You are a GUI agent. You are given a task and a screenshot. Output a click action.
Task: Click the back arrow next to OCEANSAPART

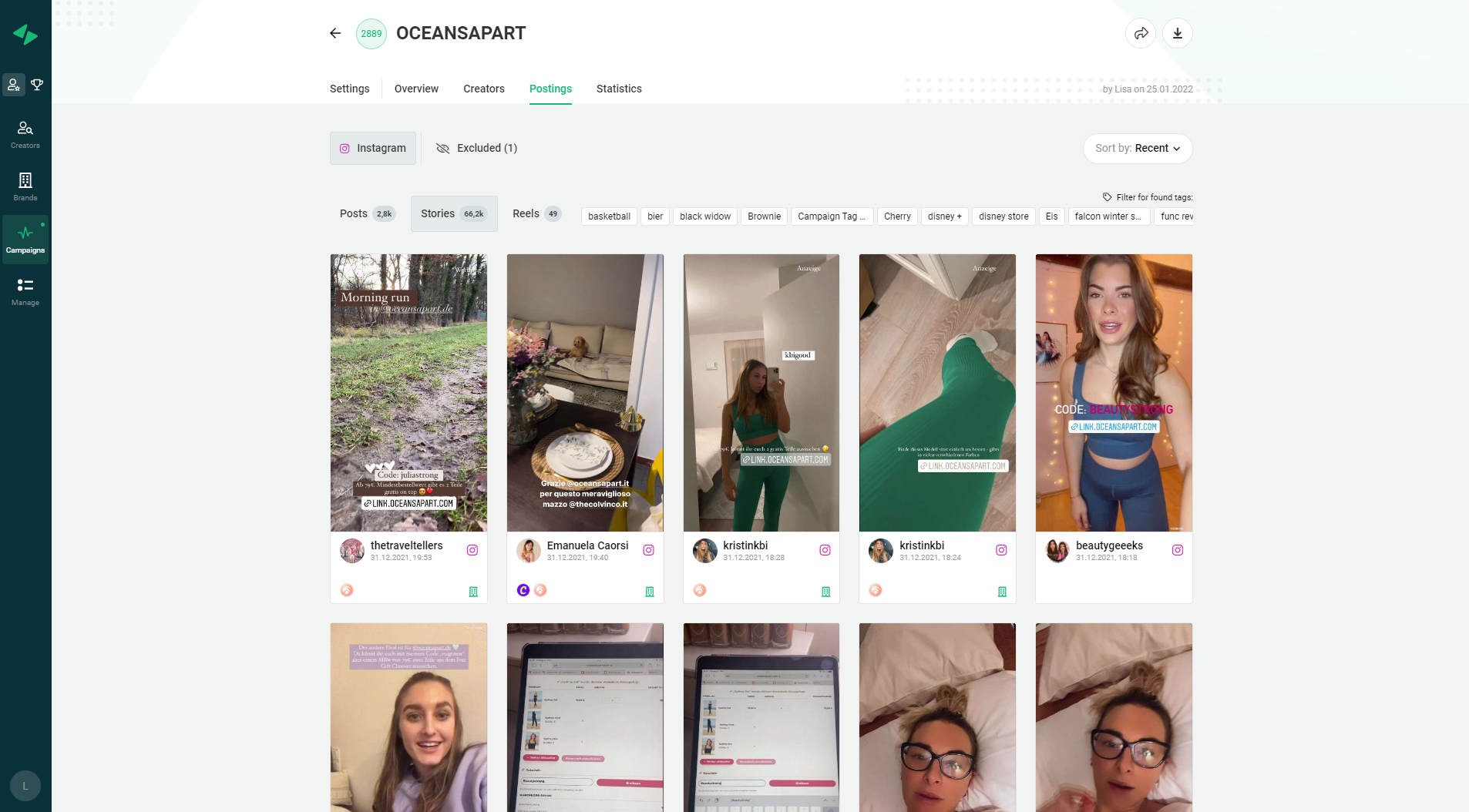point(335,33)
